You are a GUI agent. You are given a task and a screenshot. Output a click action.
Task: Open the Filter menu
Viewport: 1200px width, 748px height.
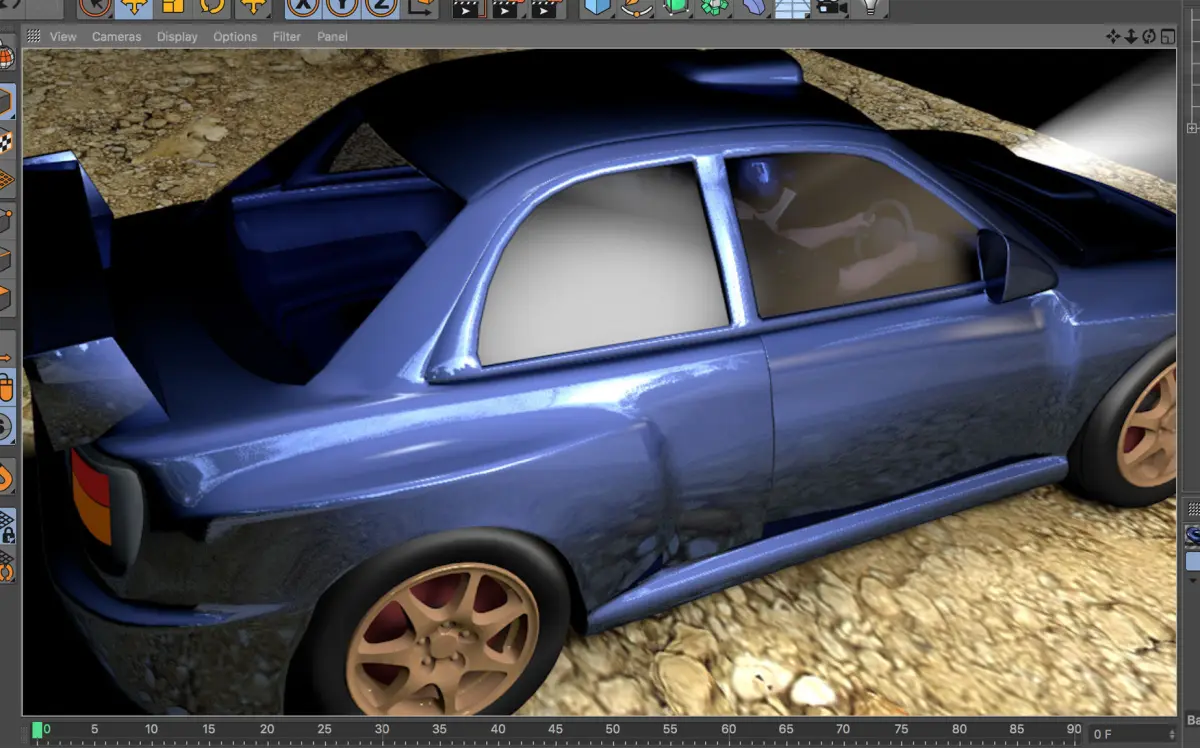click(287, 36)
